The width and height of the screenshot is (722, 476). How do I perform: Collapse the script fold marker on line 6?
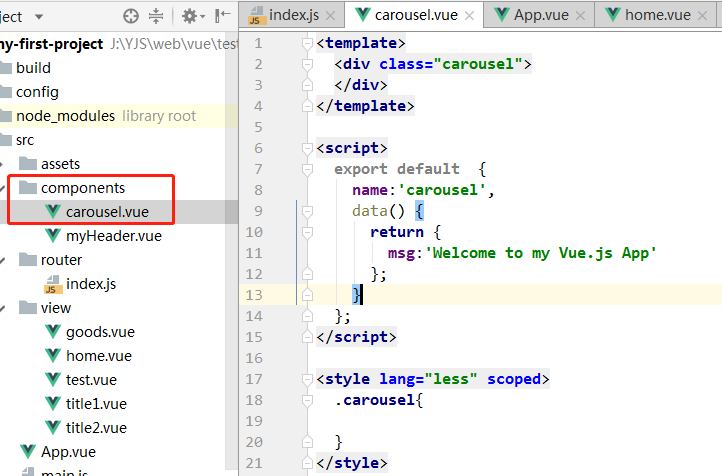point(307,148)
